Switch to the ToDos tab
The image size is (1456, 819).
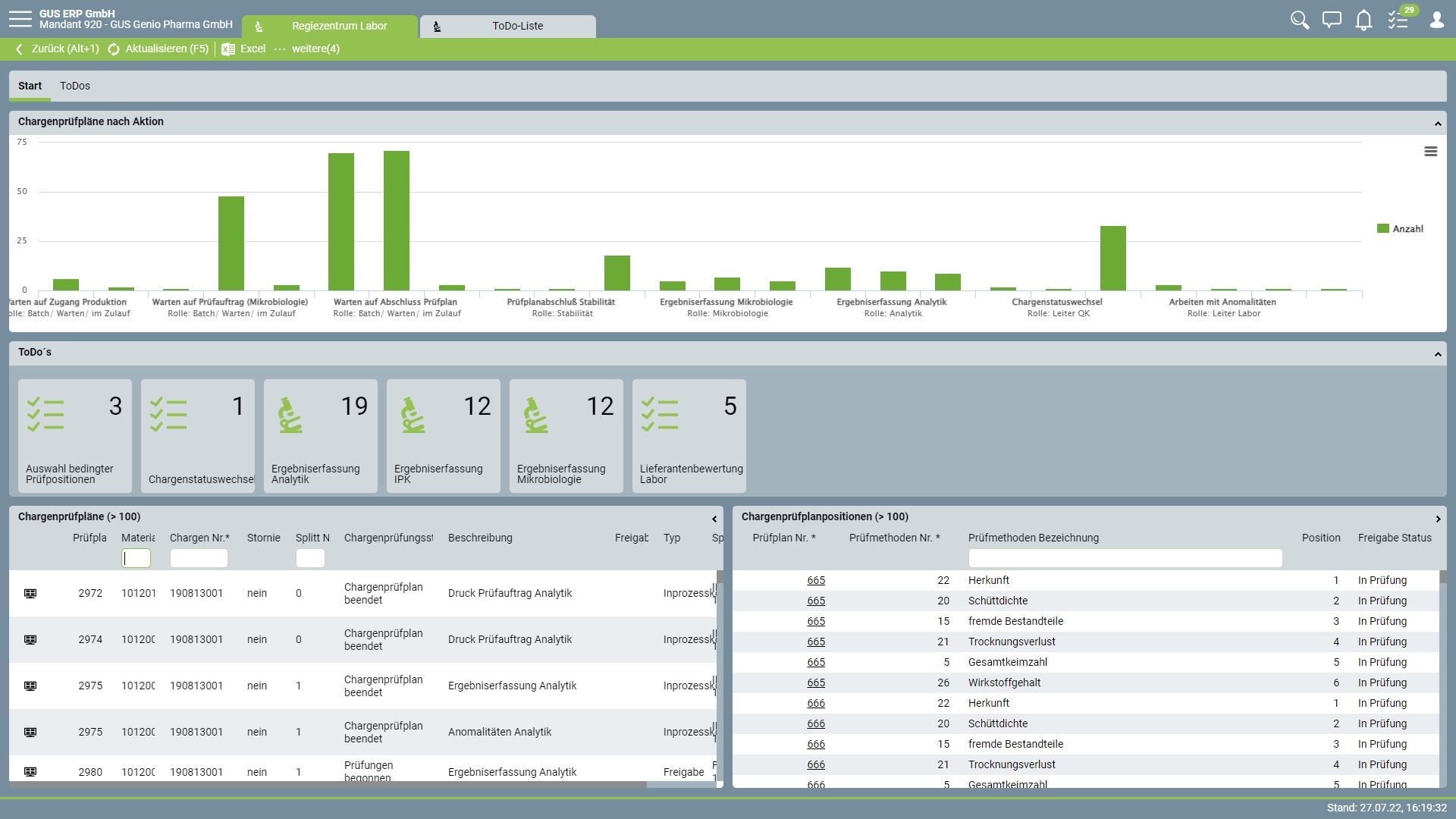click(74, 86)
